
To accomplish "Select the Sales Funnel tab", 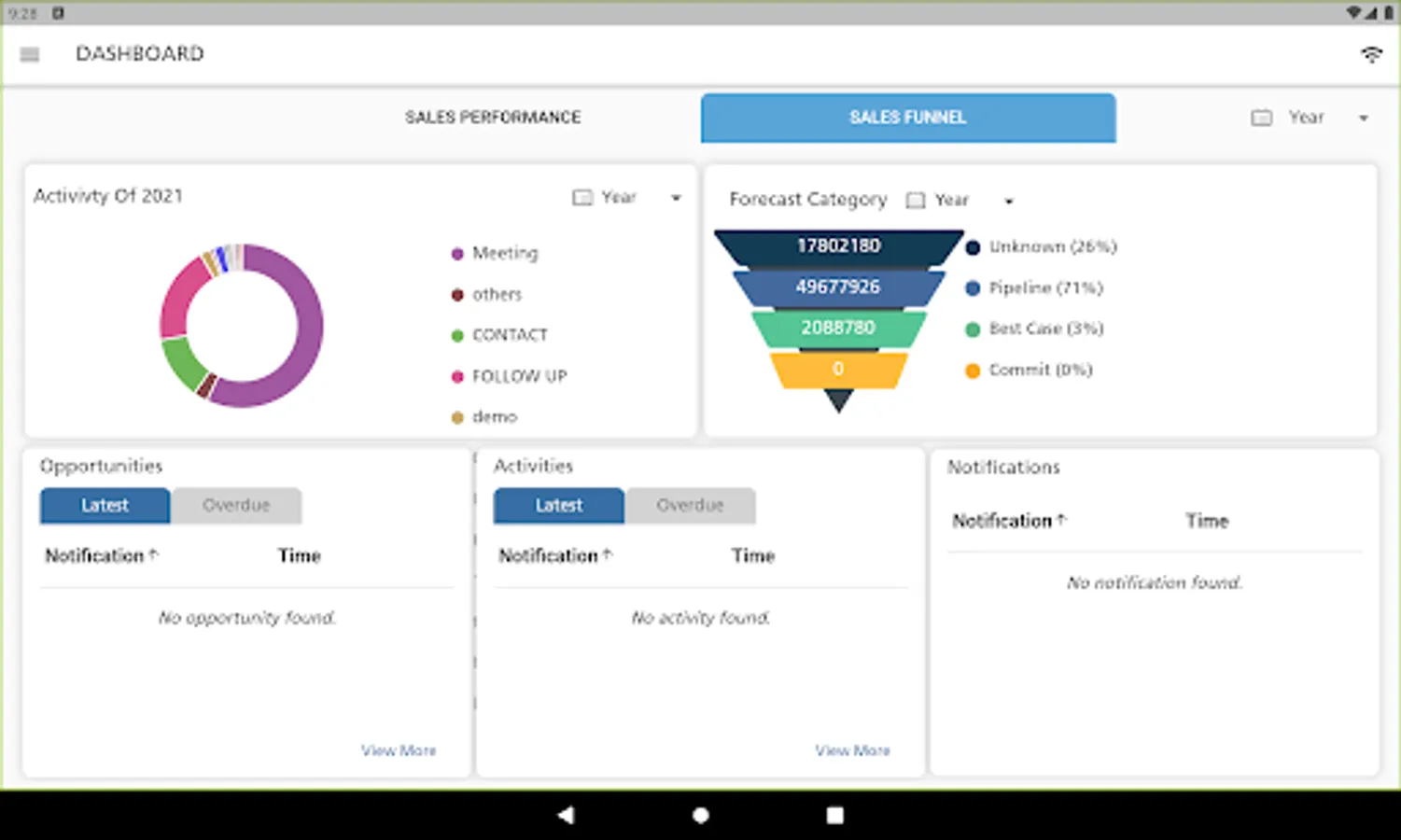I will tap(907, 118).
